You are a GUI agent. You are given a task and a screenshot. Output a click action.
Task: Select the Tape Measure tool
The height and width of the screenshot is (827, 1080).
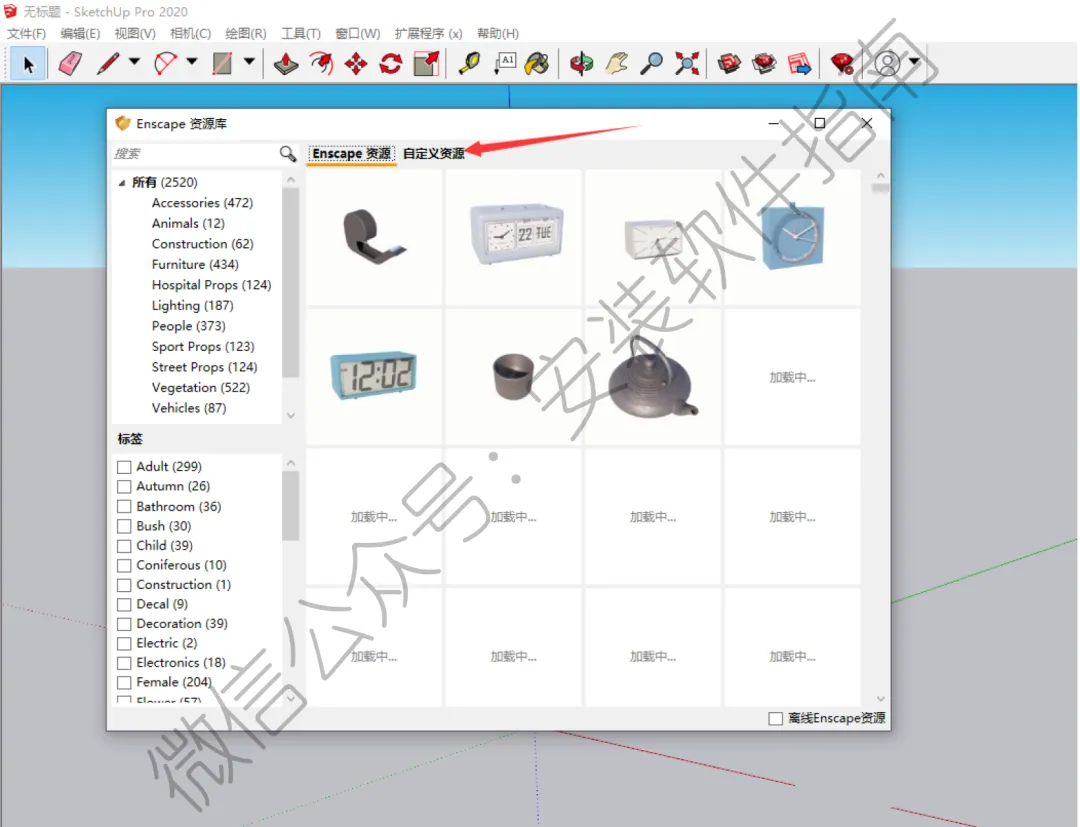pos(470,64)
